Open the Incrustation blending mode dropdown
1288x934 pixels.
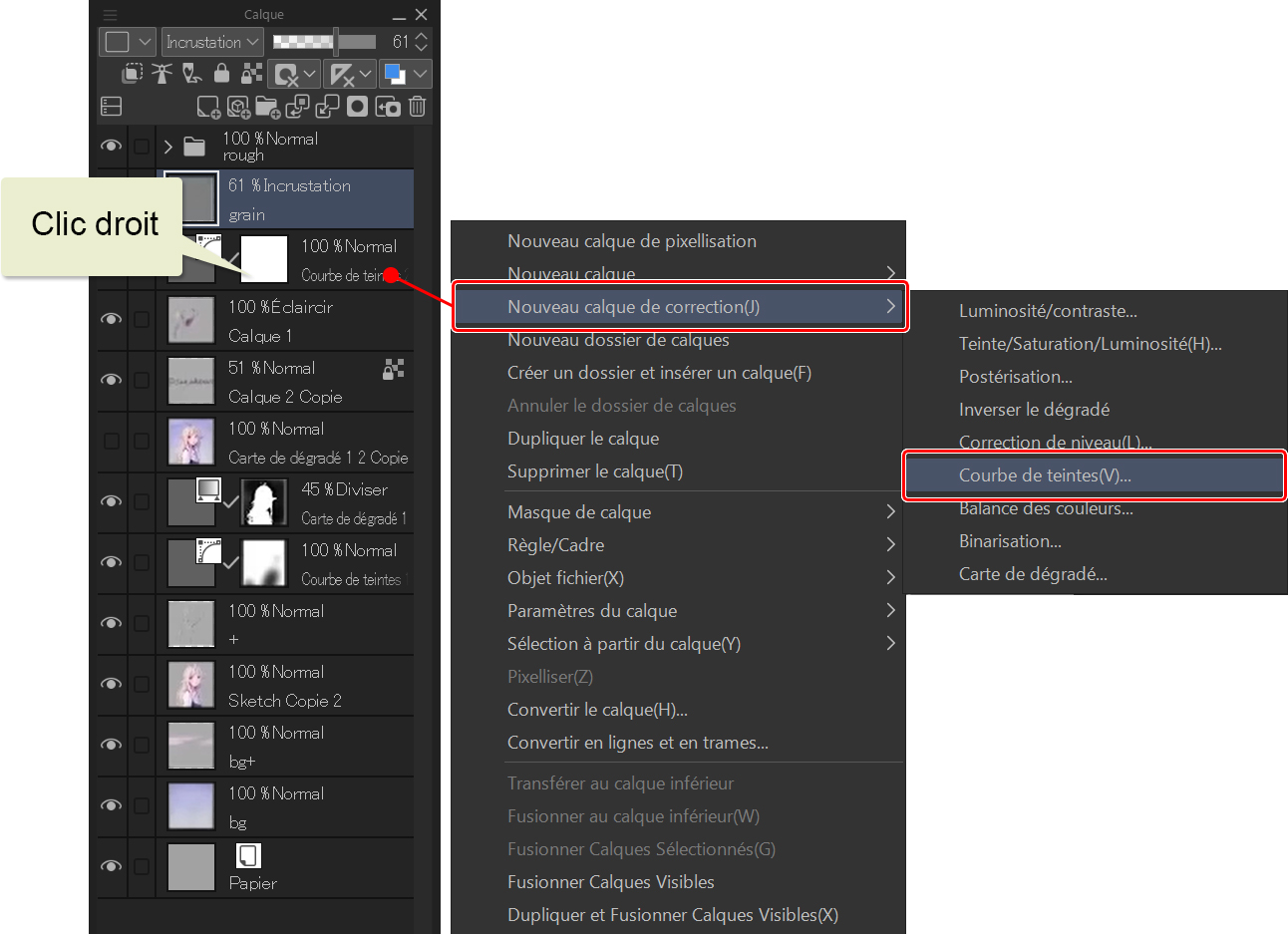(212, 42)
